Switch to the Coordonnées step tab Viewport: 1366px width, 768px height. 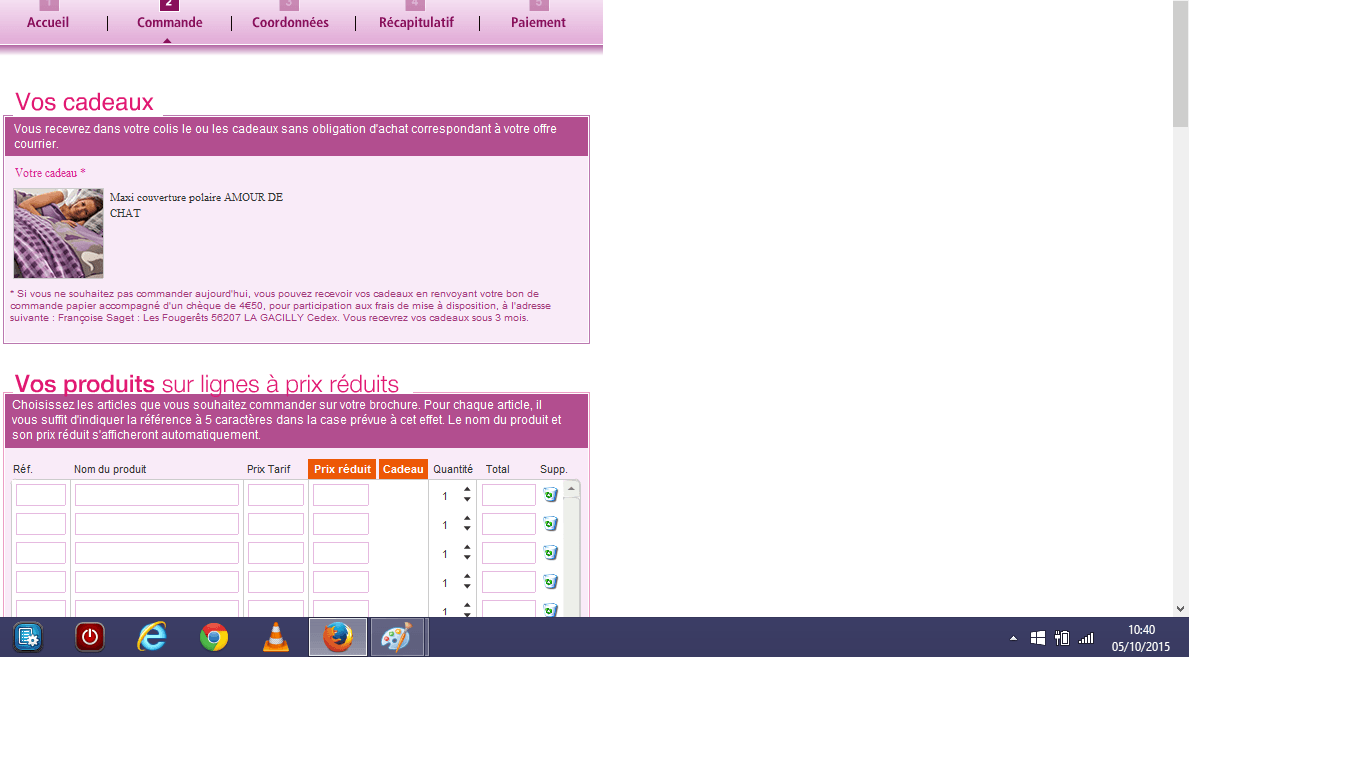click(x=290, y=22)
